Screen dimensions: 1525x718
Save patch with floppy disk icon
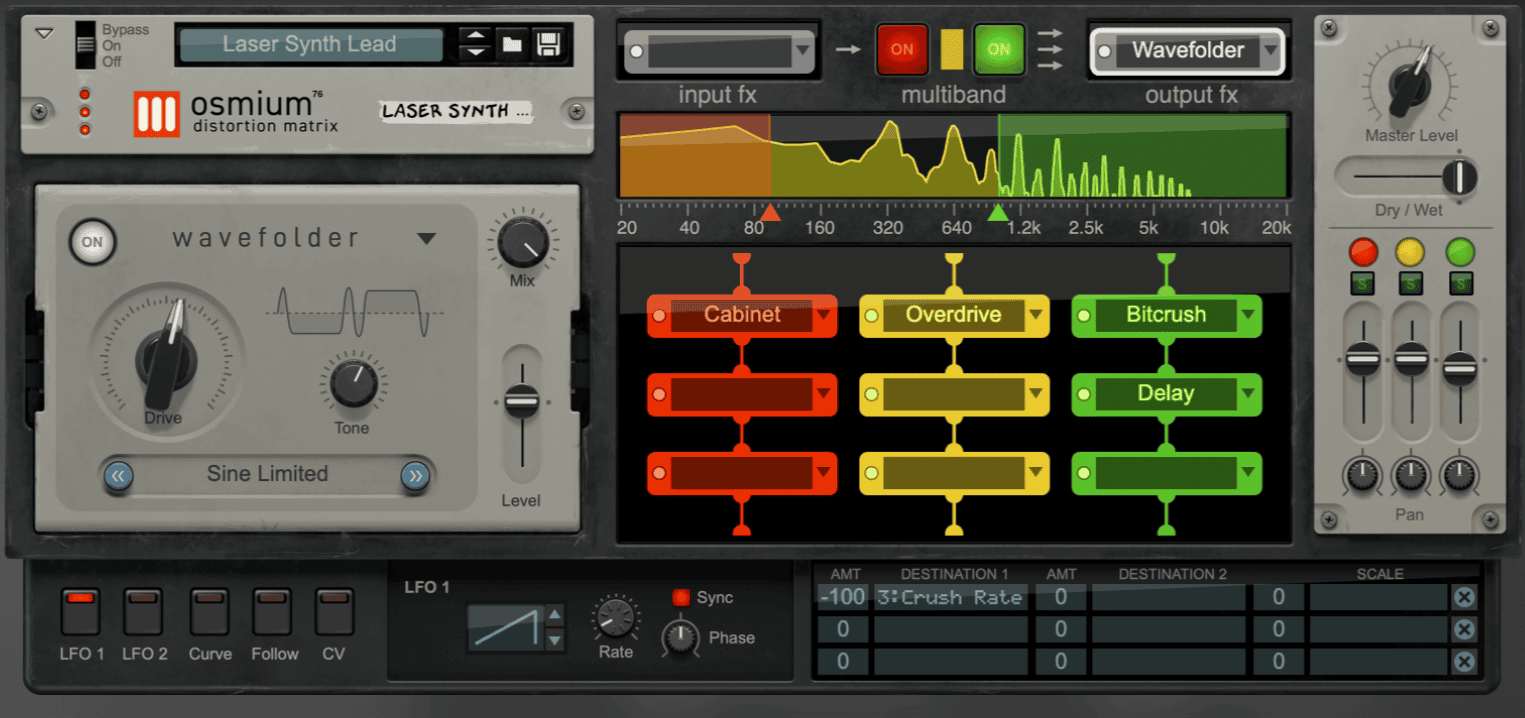pyautogui.click(x=547, y=44)
